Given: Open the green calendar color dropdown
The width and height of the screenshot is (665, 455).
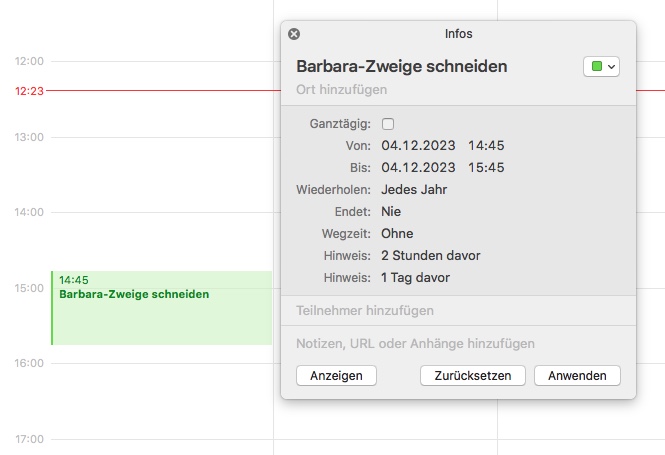Looking at the screenshot, I should [x=601, y=66].
